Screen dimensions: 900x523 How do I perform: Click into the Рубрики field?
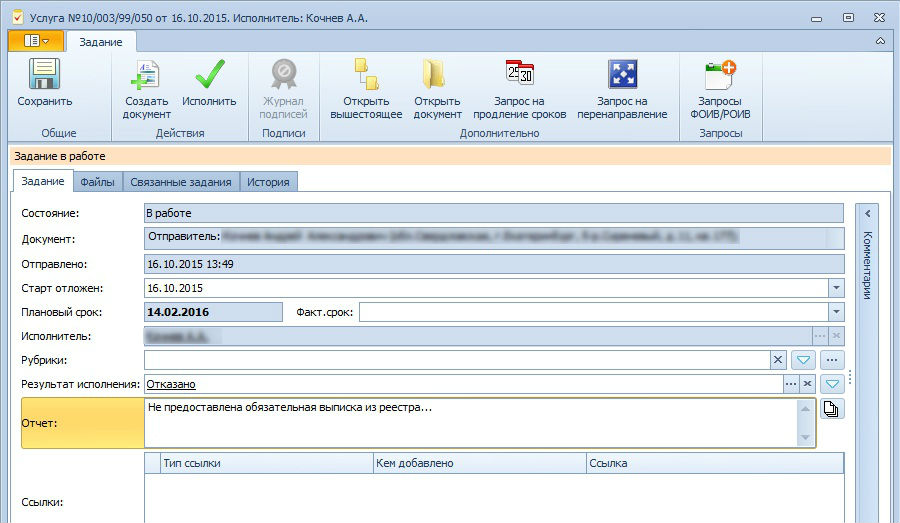pos(457,360)
